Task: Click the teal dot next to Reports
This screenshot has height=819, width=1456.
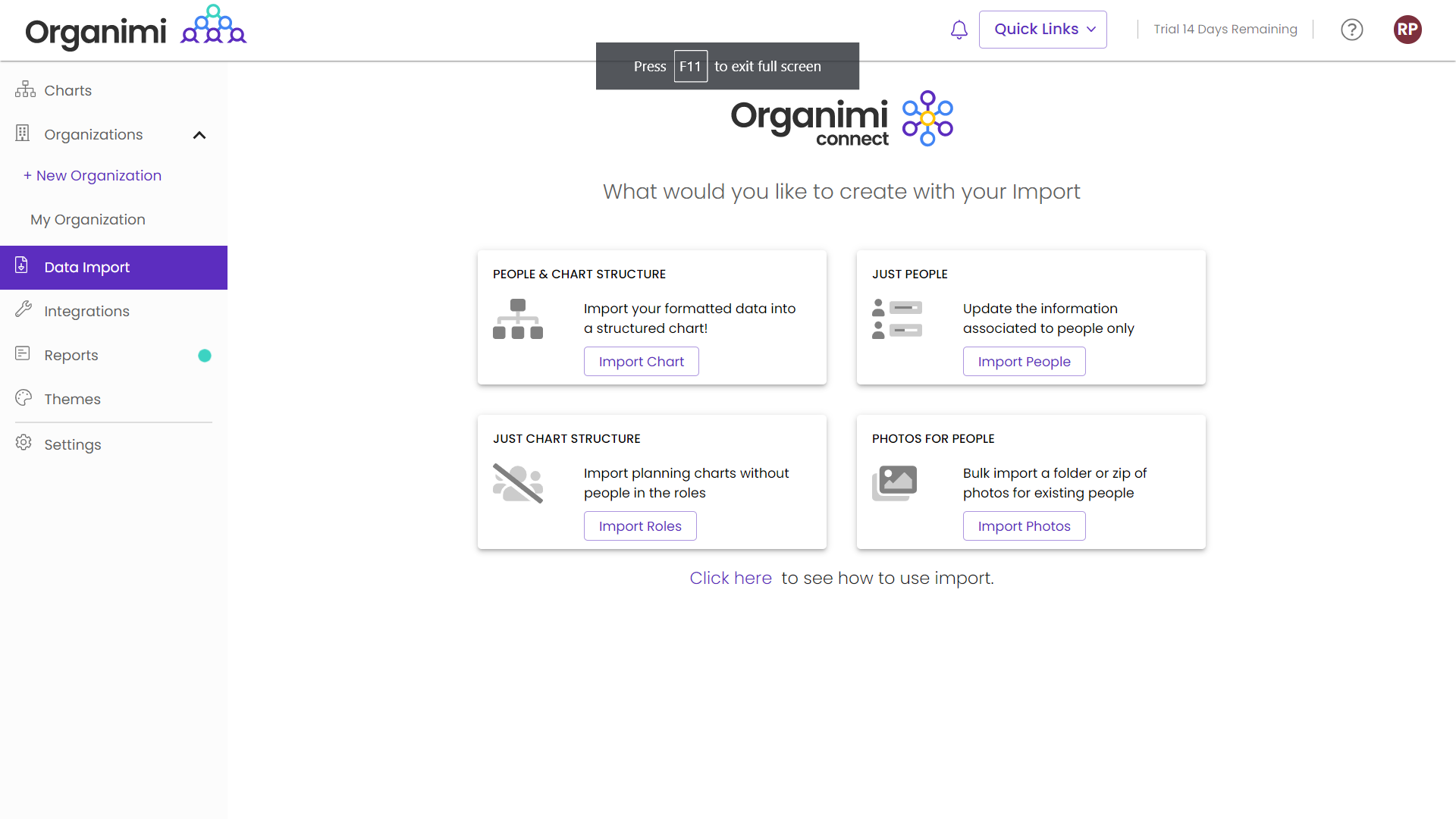Action: 205,356
